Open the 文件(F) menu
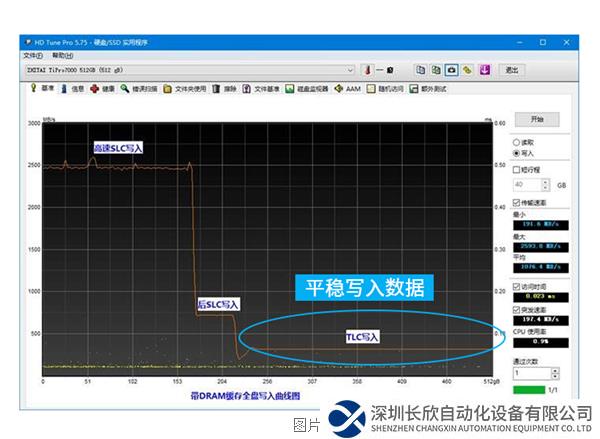The height and width of the screenshot is (439, 600). (x=33, y=56)
